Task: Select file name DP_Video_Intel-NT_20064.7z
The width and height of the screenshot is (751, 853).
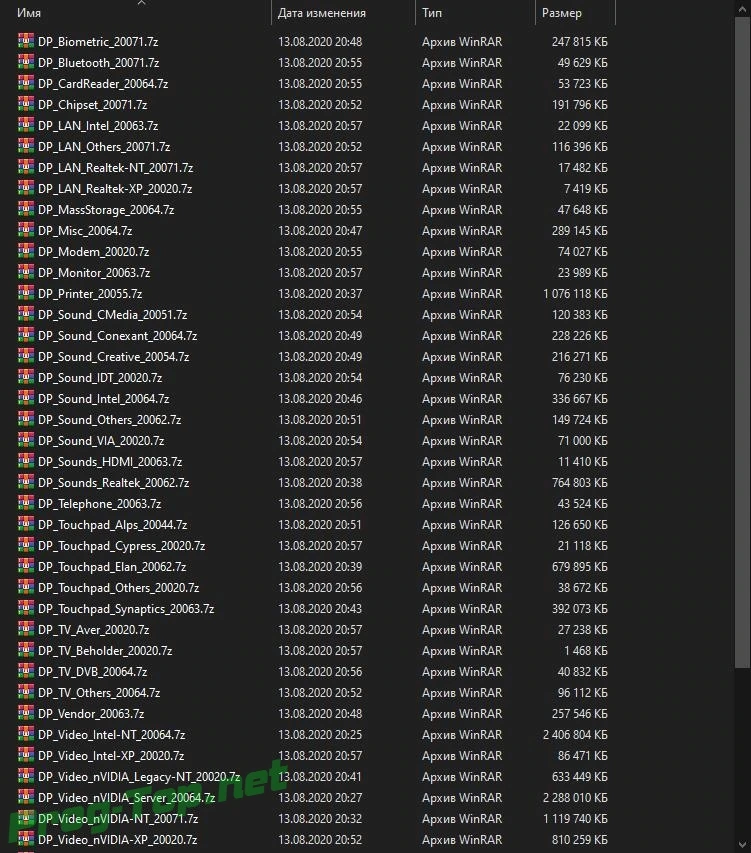Action: 111,734
